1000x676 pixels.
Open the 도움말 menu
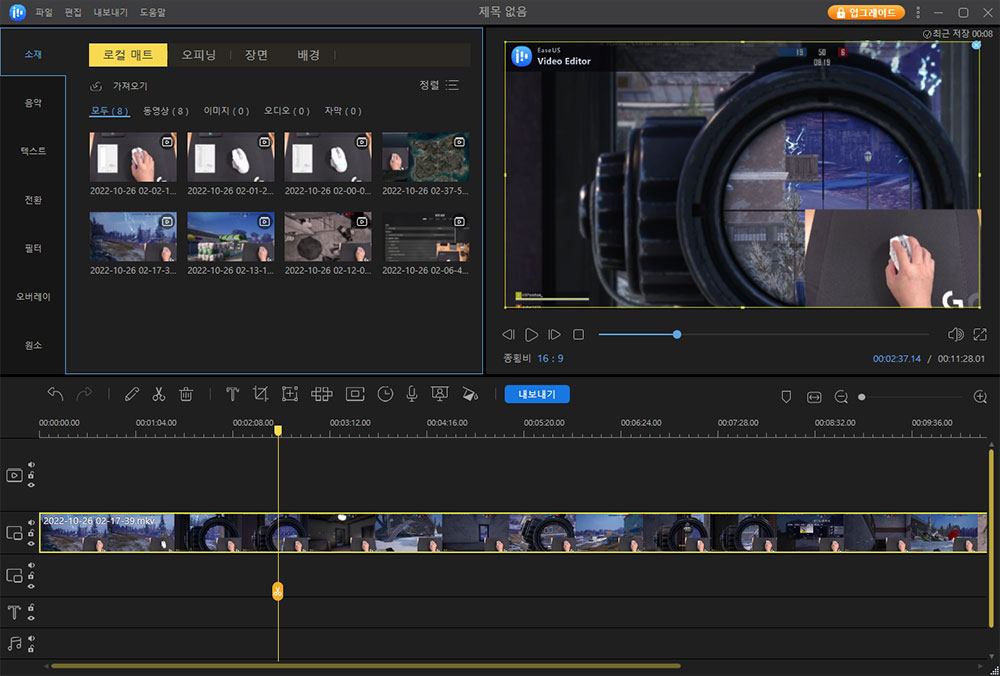[x=152, y=12]
